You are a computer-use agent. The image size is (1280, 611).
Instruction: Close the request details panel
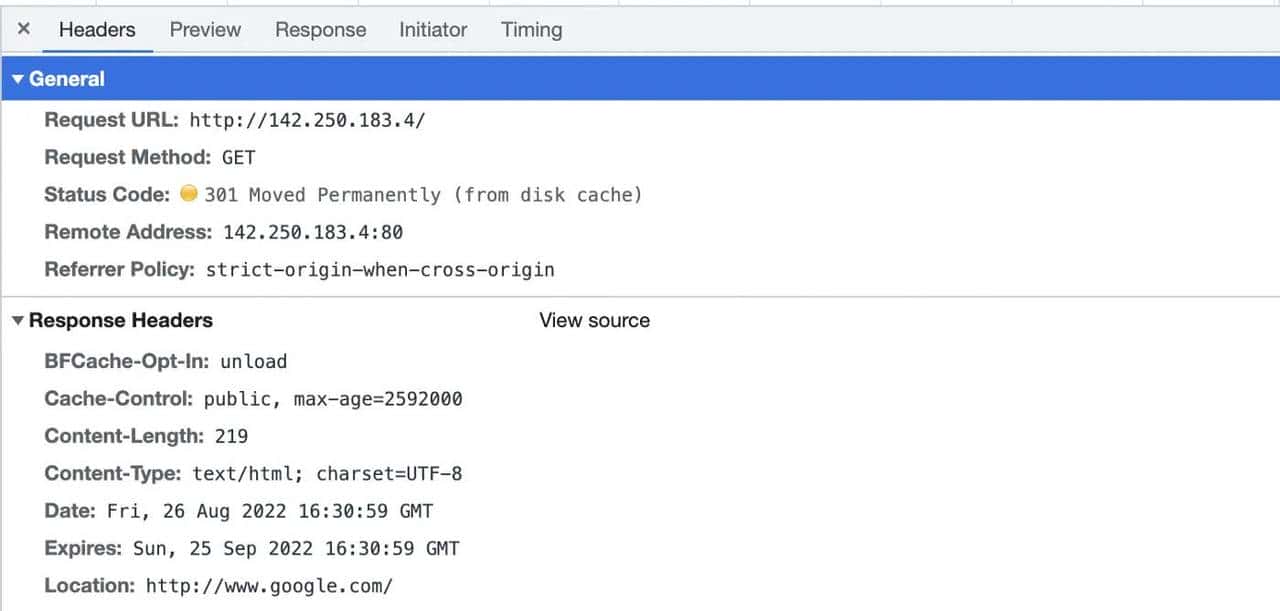[24, 29]
